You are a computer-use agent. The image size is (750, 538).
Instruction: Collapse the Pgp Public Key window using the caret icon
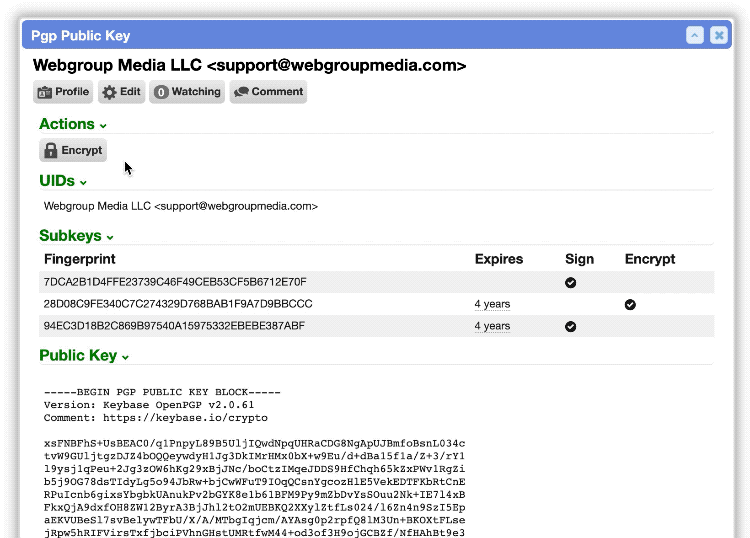click(695, 35)
